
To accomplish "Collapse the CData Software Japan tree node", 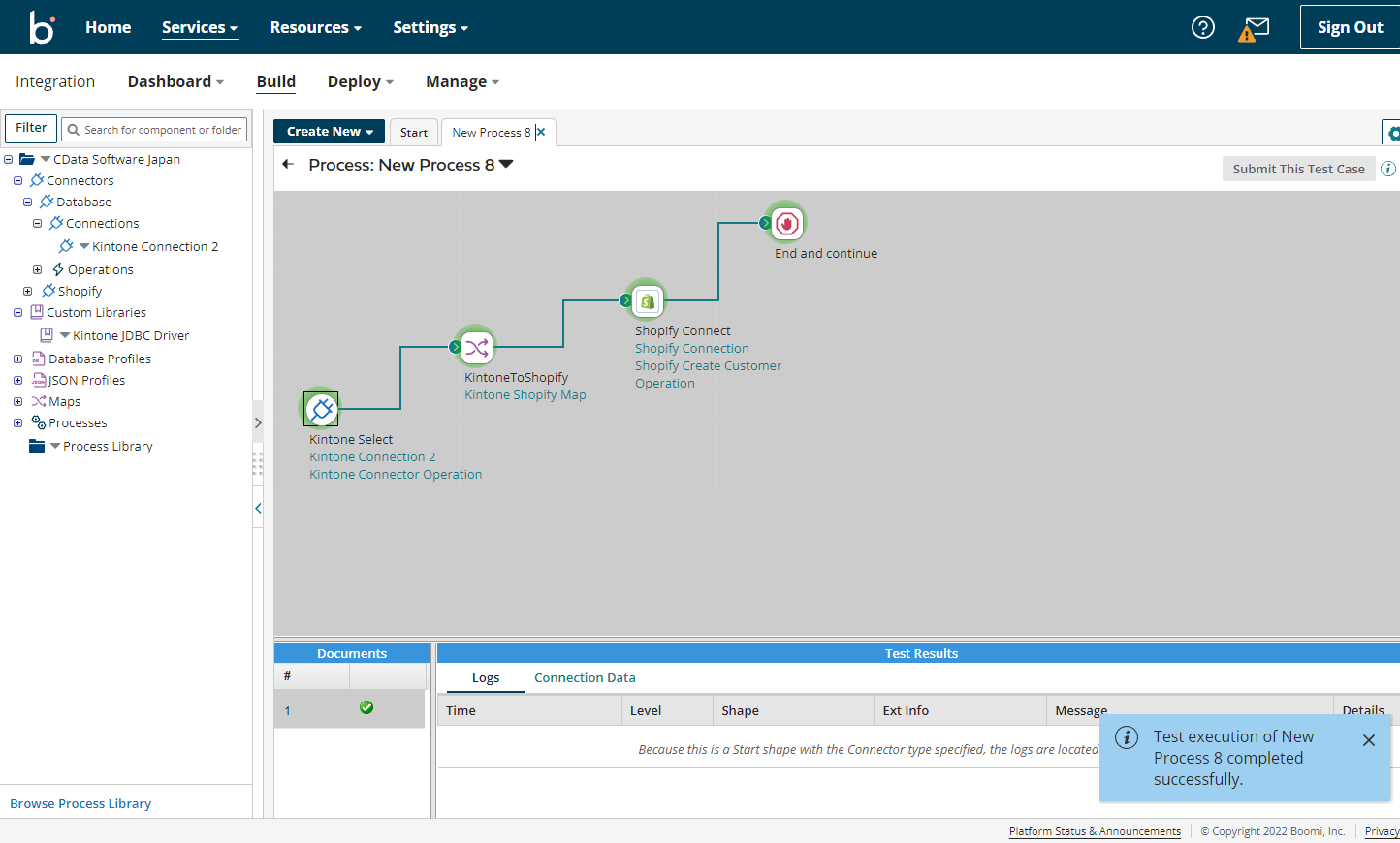I will [x=8, y=159].
